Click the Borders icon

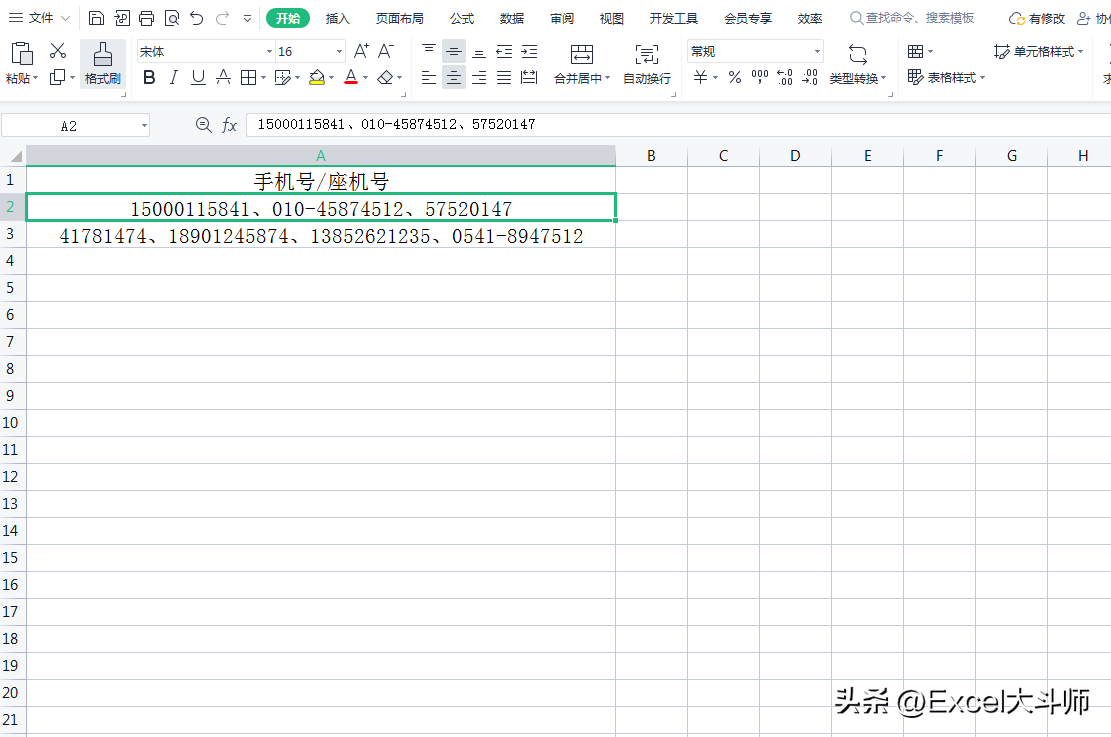248,77
